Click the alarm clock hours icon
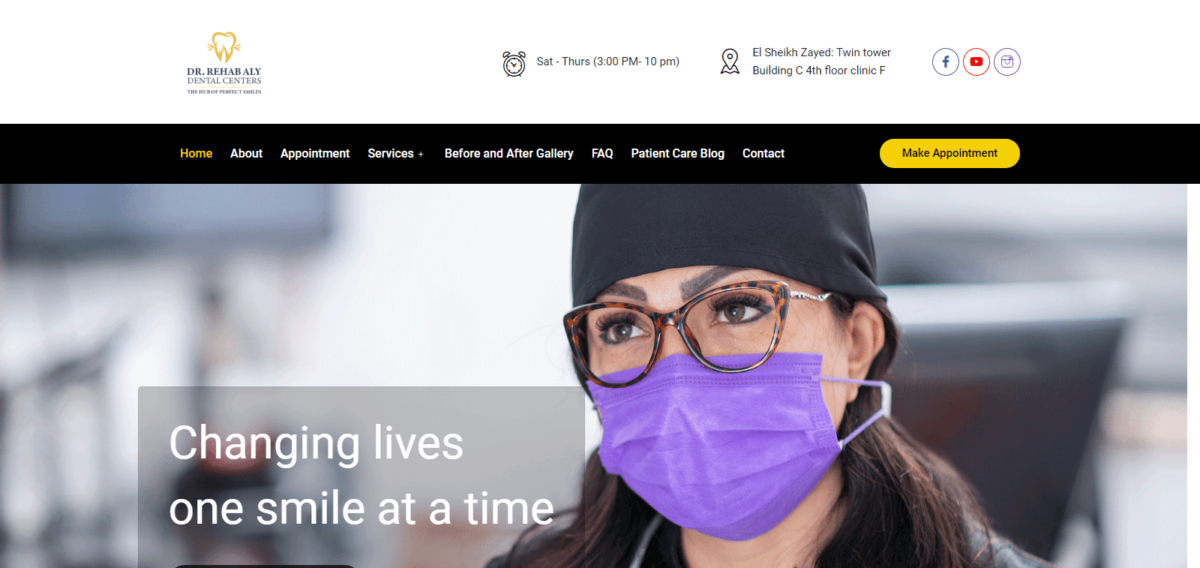Viewport: 1200px width, 568px height. click(514, 63)
